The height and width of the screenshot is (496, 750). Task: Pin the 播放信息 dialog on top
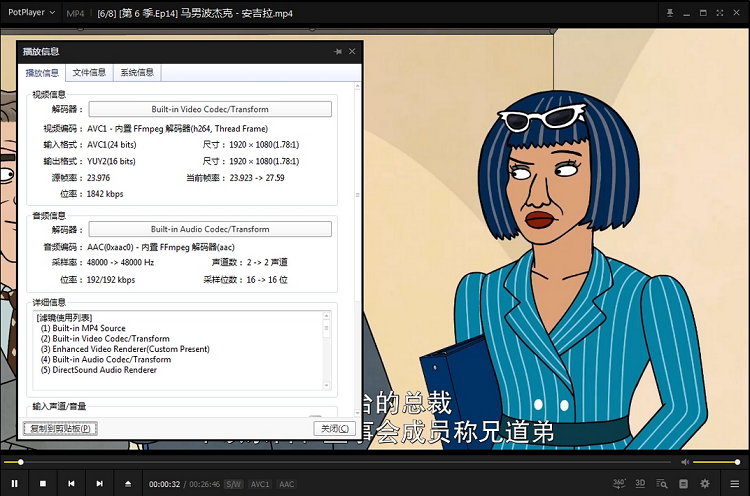337,51
